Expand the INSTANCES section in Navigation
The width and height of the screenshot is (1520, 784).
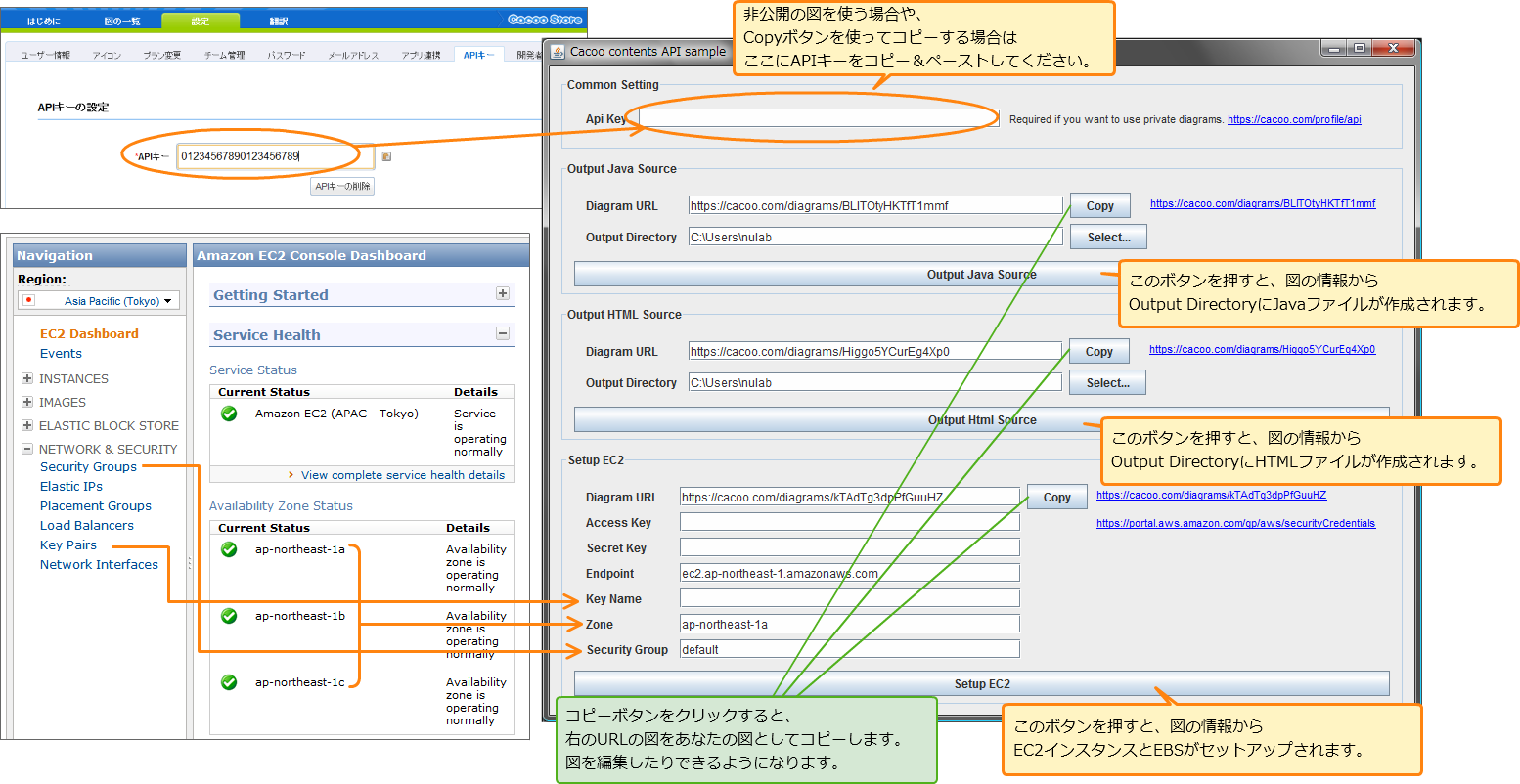coord(27,378)
